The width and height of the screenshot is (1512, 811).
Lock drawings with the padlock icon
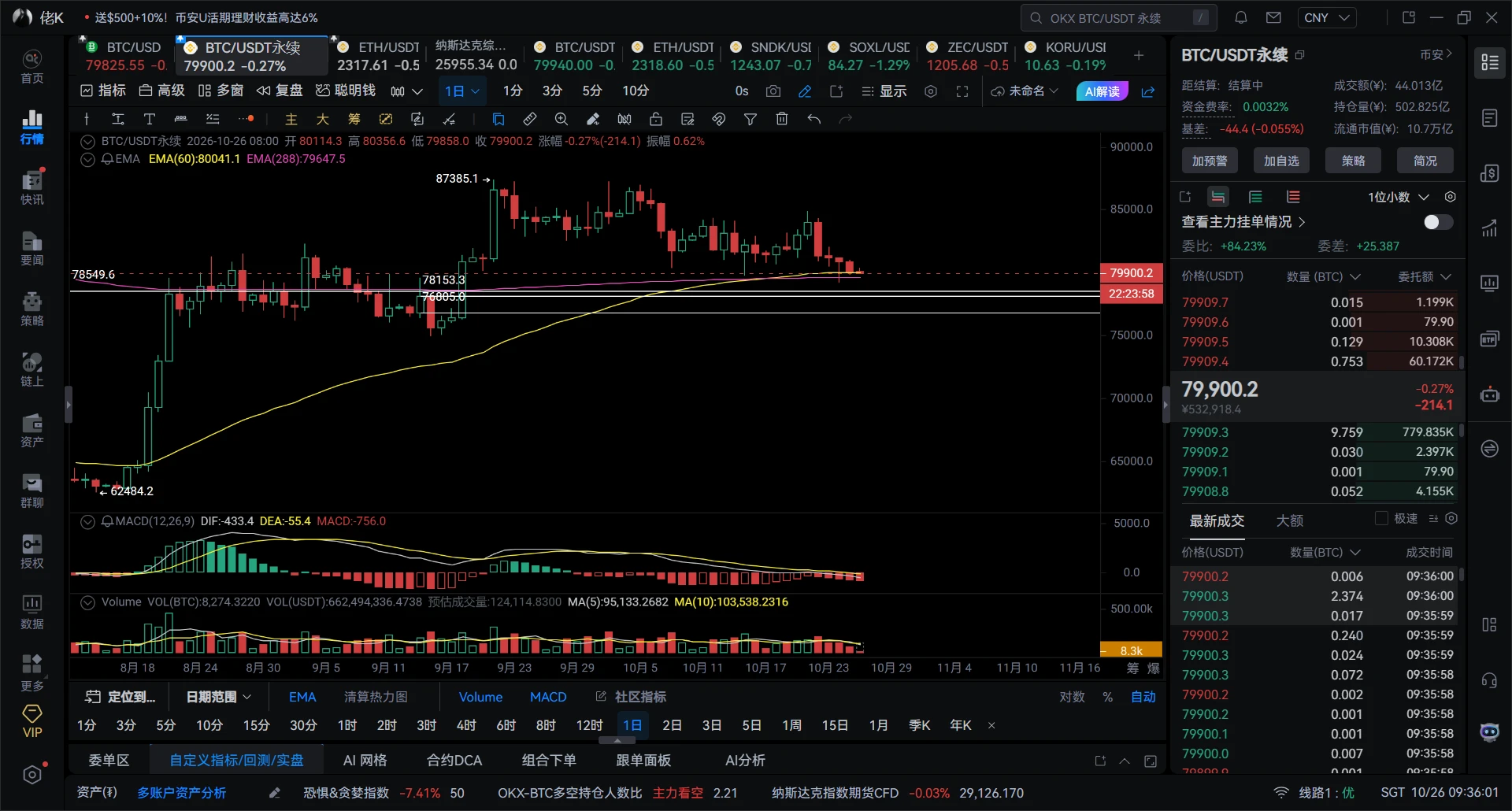[655, 119]
